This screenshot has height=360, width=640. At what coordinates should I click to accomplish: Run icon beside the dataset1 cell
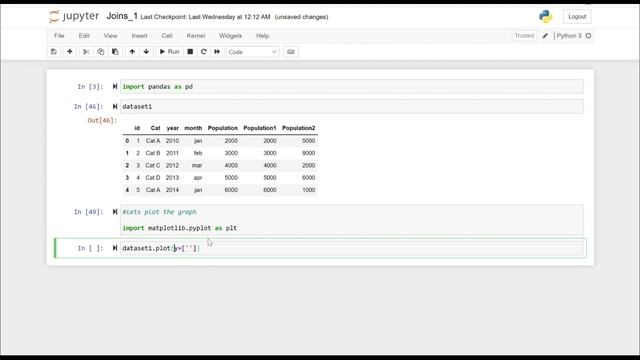[x=115, y=107]
